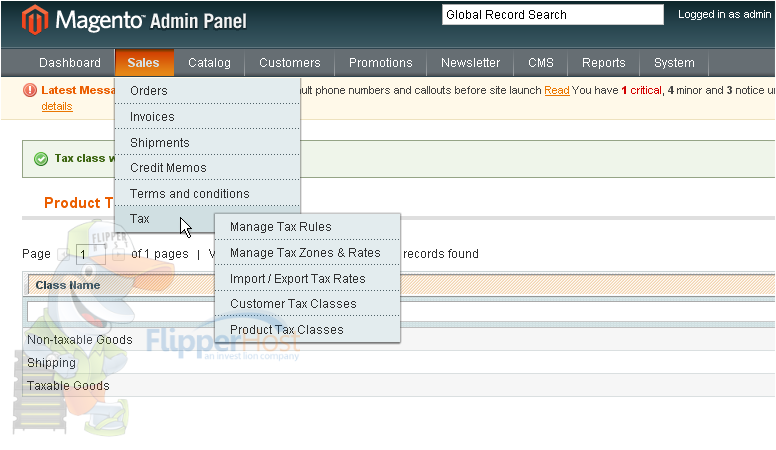Viewport: 776px width, 450px height.
Task: Open the Newsletter menu
Action: click(471, 63)
